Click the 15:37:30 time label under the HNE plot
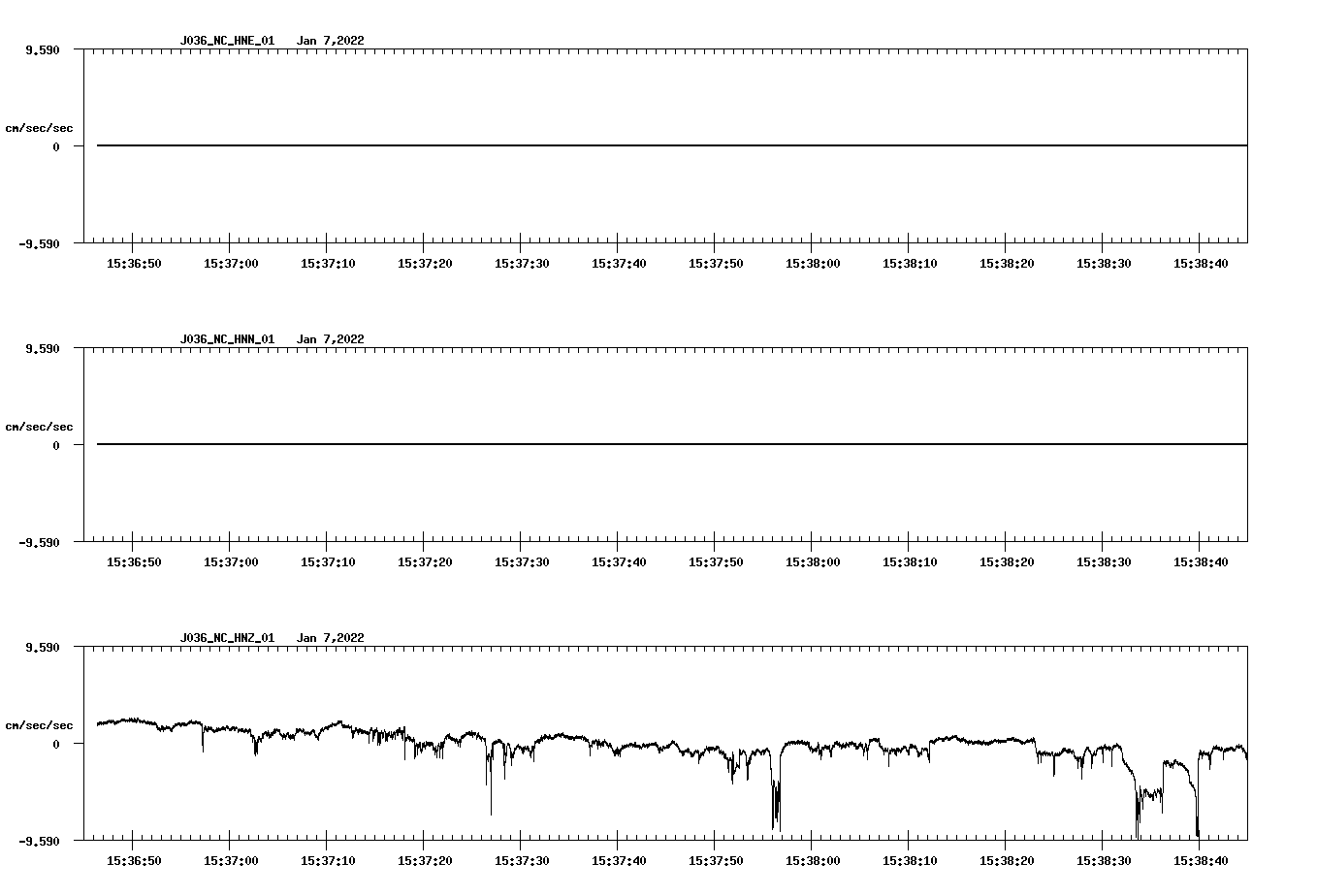 (x=522, y=264)
